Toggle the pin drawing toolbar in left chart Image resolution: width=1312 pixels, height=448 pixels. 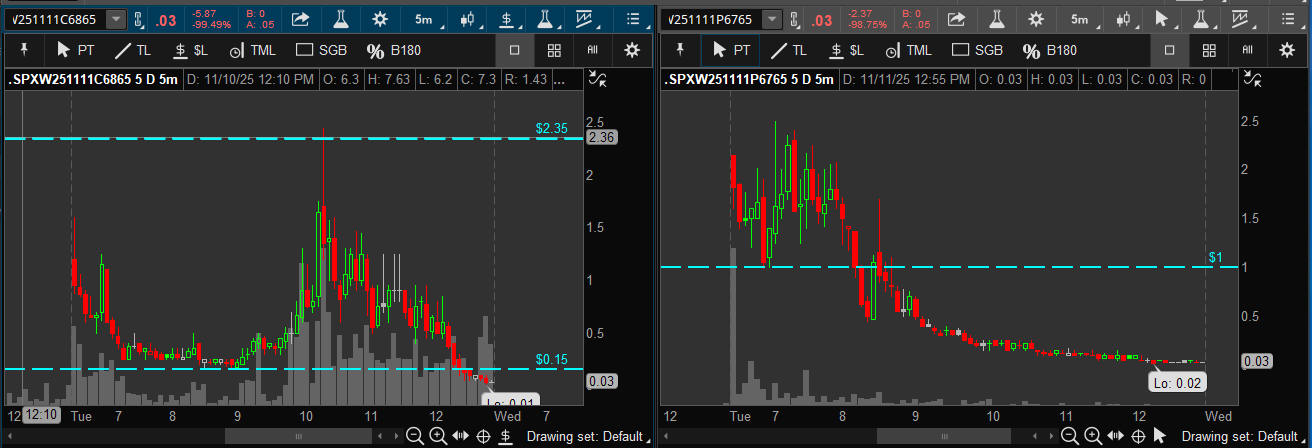pyautogui.click(x=24, y=50)
